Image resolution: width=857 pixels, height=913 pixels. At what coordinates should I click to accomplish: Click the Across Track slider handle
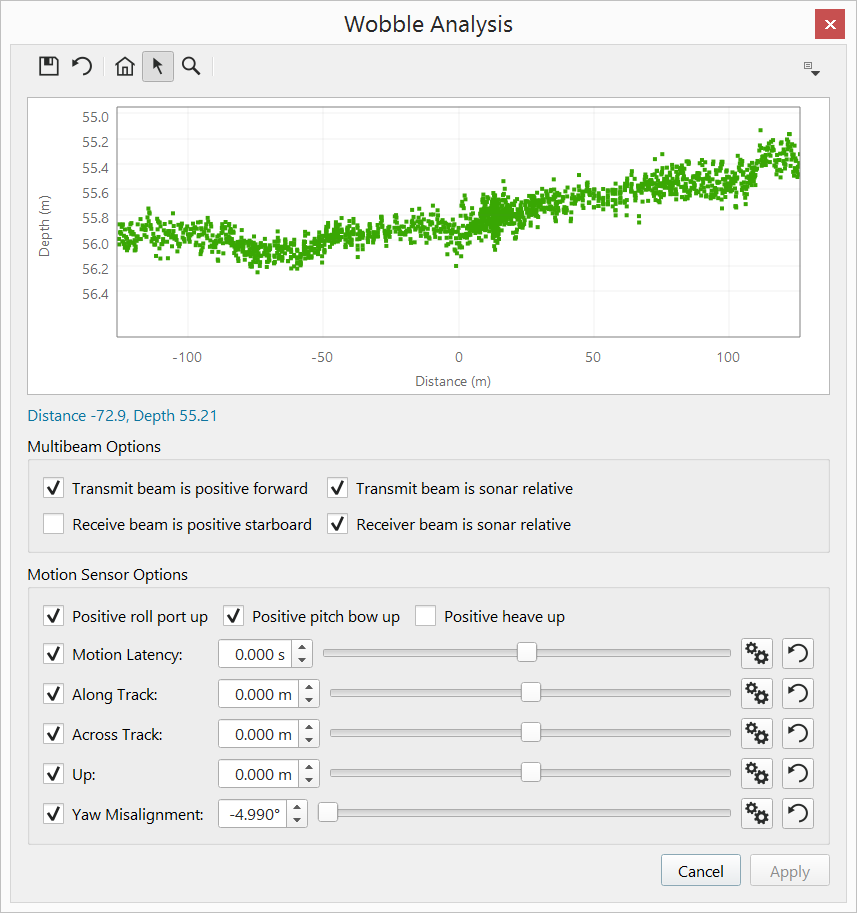[531, 734]
